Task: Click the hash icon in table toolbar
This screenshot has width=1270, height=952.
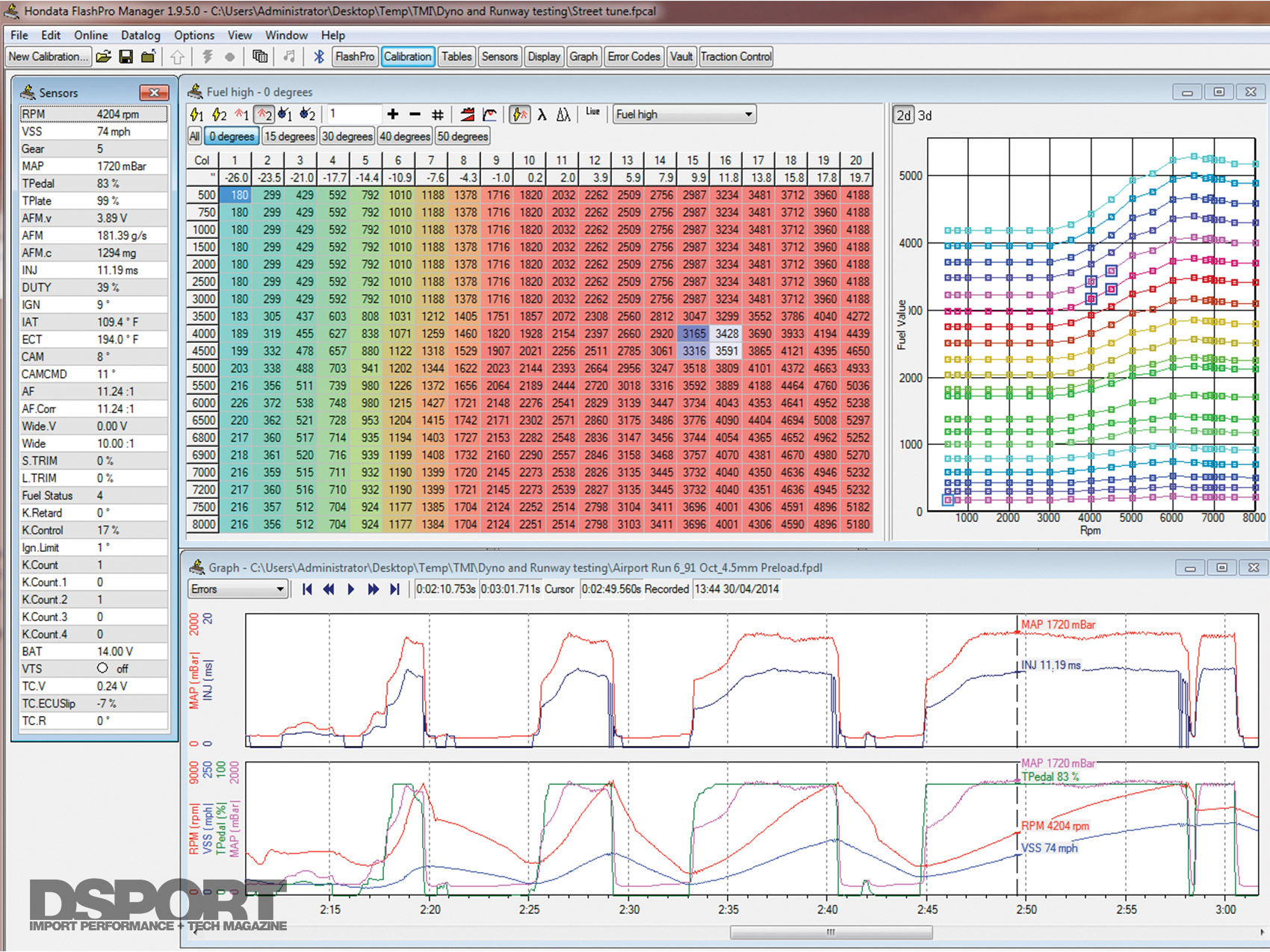Action: point(438,114)
